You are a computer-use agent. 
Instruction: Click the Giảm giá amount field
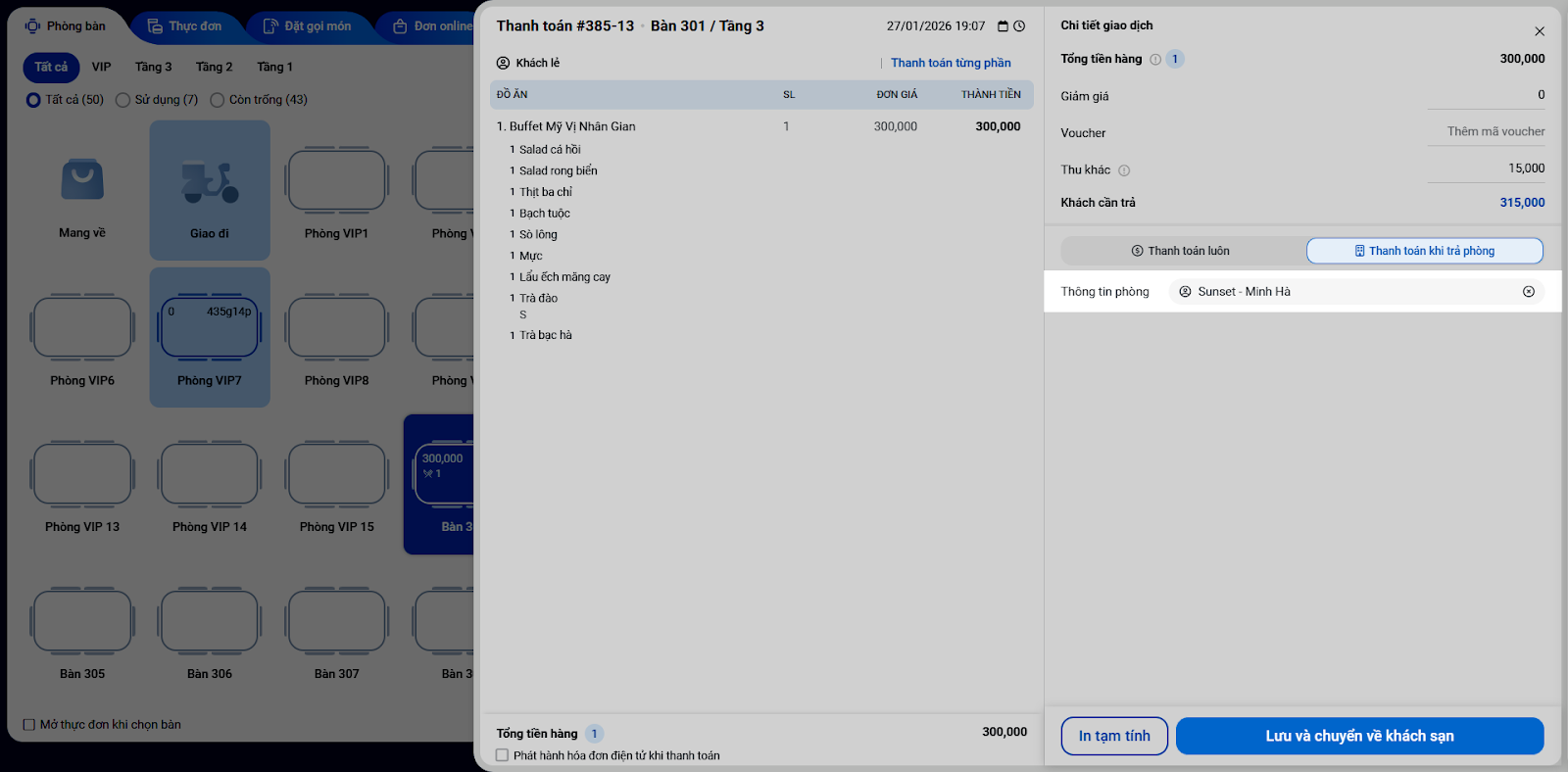click(1486, 95)
